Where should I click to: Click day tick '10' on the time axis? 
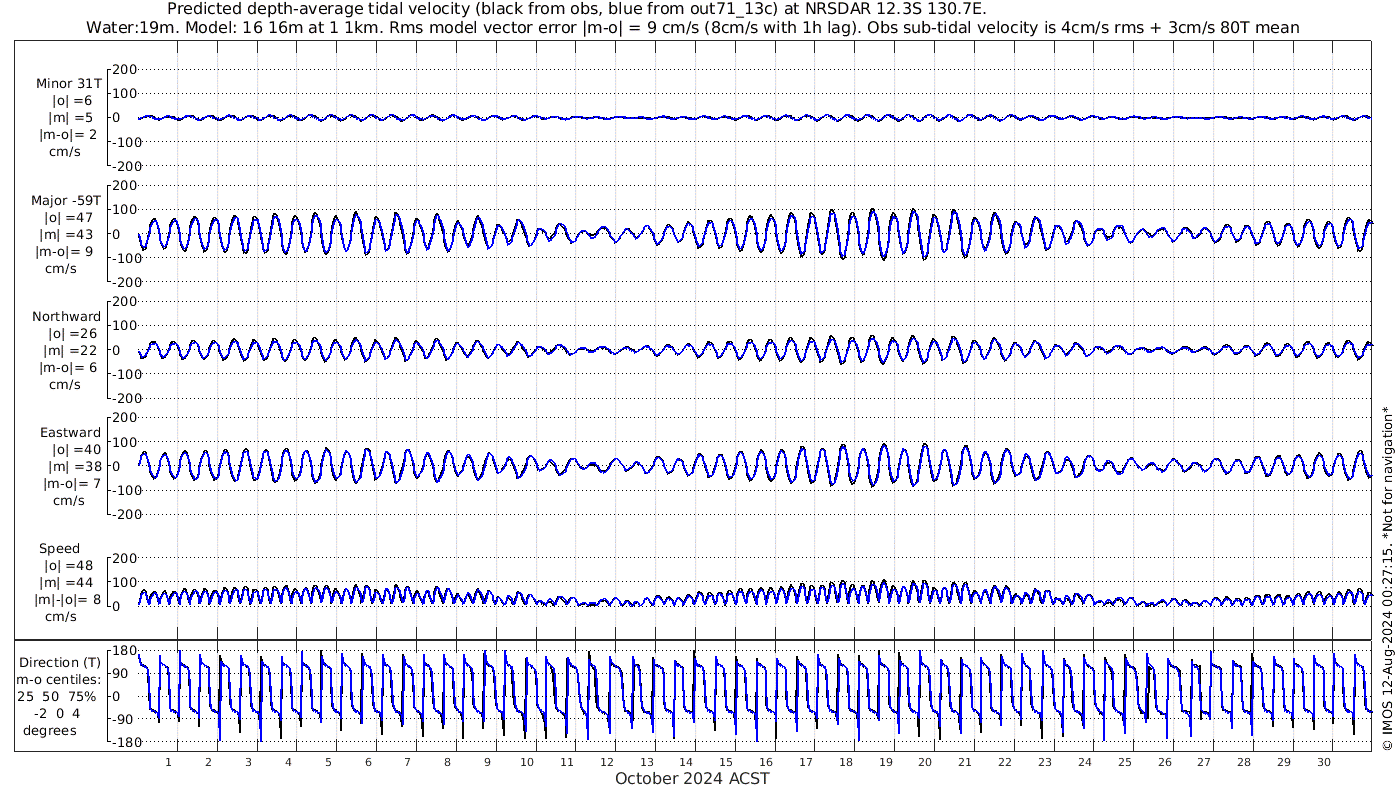pyautogui.click(x=527, y=762)
